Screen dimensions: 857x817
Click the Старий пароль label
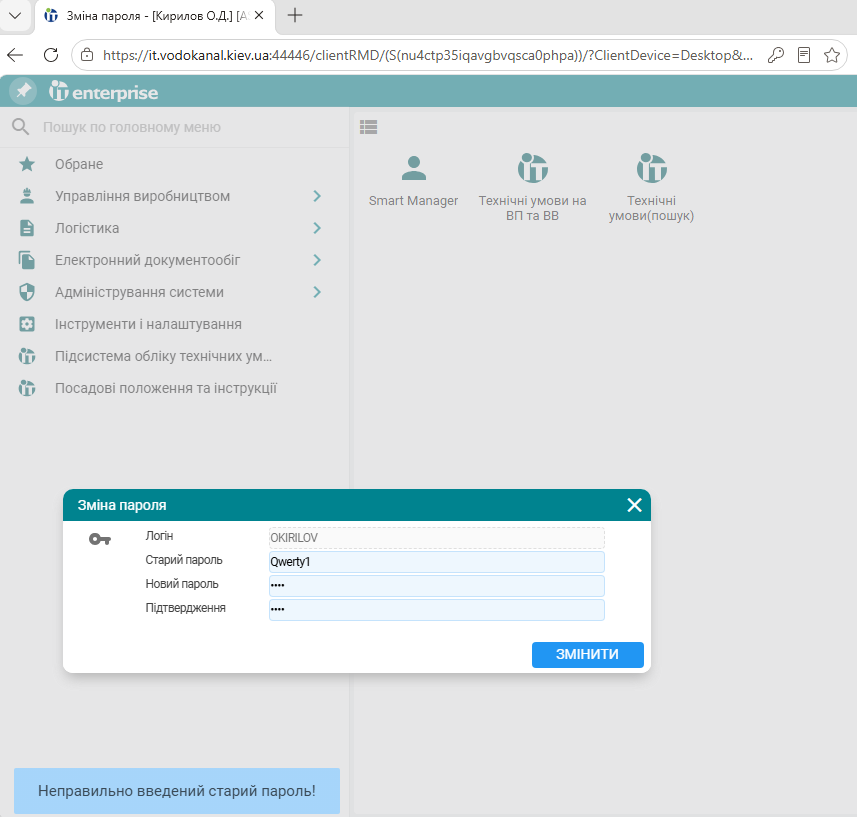click(184, 560)
